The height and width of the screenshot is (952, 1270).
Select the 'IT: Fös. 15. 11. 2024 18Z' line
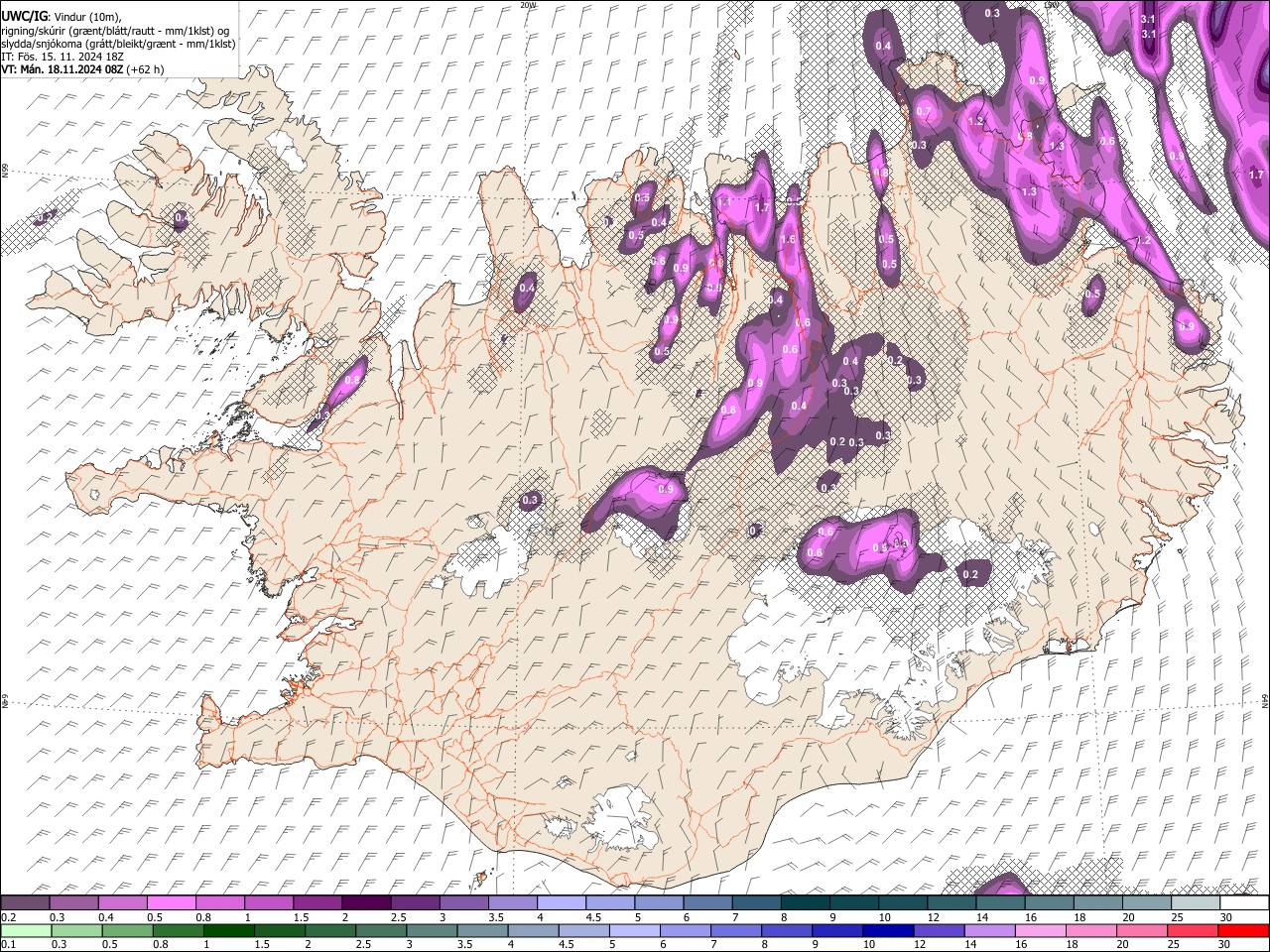(63, 57)
